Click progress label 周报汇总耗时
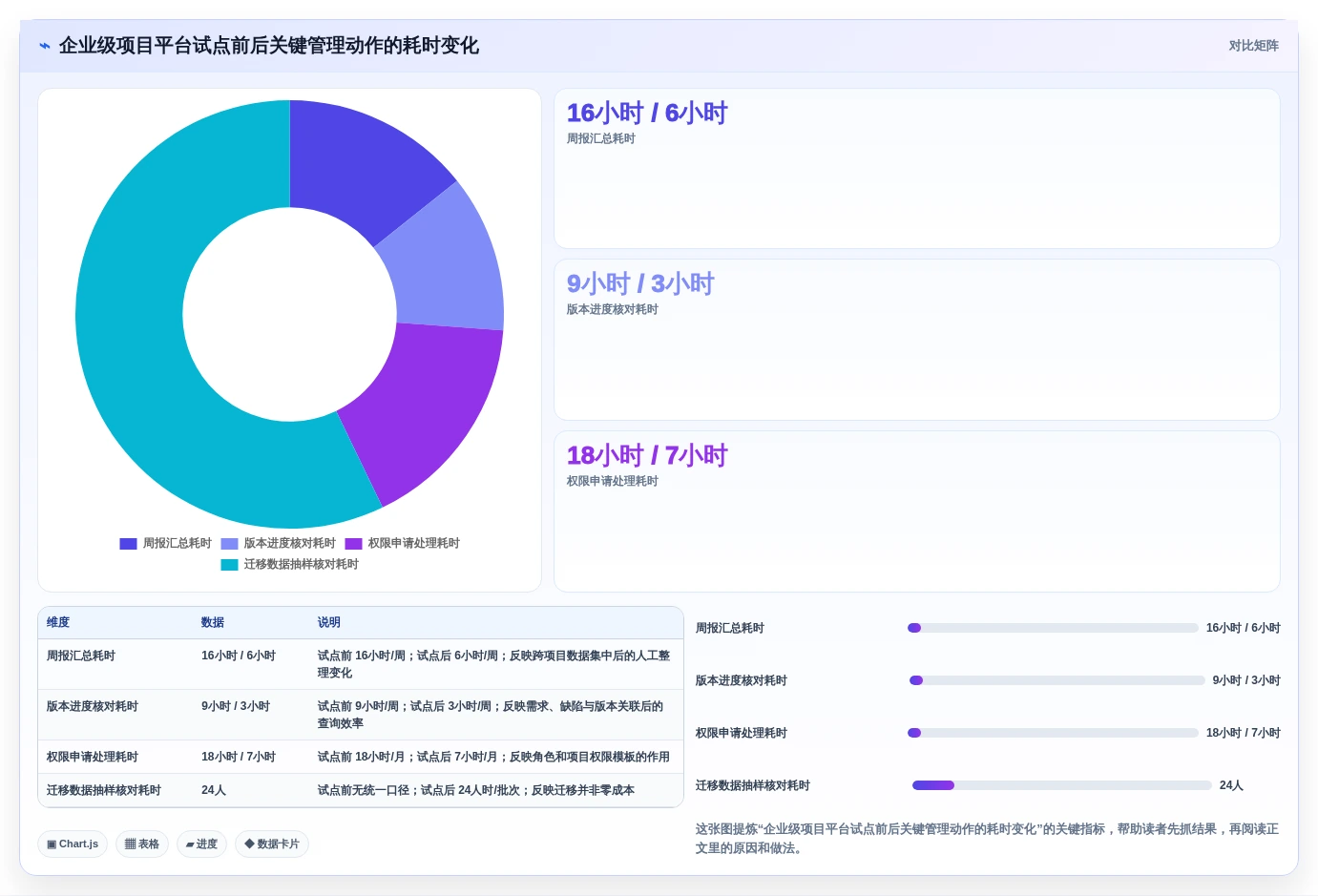Image resolution: width=1318 pixels, height=896 pixels. [x=730, y=628]
